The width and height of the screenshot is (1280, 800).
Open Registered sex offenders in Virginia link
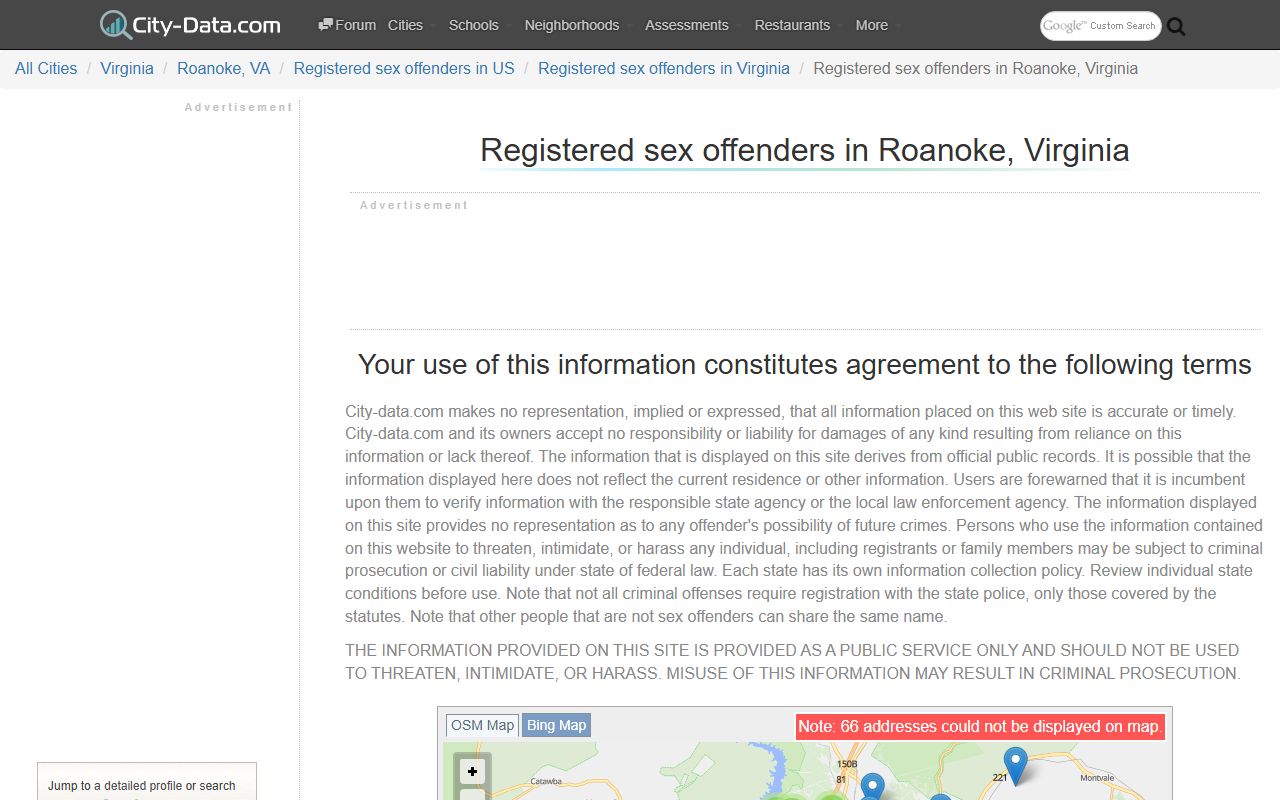[x=664, y=68]
